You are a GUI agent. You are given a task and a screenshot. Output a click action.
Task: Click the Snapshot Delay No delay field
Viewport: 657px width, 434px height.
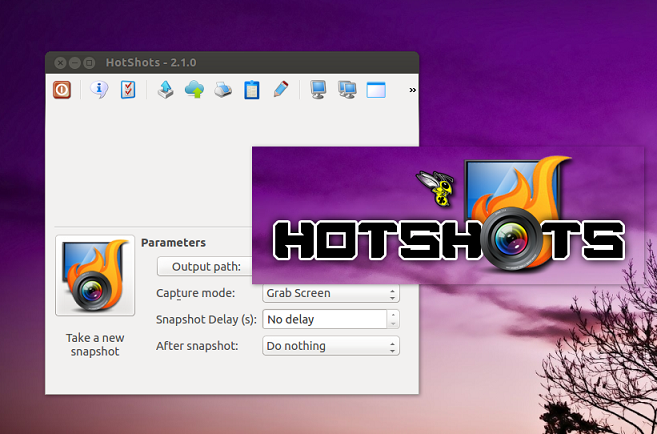point(325,319)
